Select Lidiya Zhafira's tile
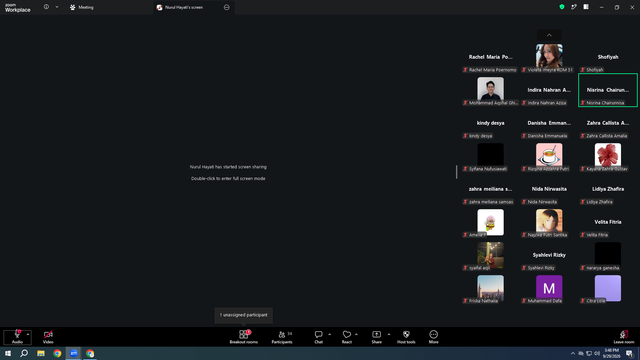 pos(608,189)
